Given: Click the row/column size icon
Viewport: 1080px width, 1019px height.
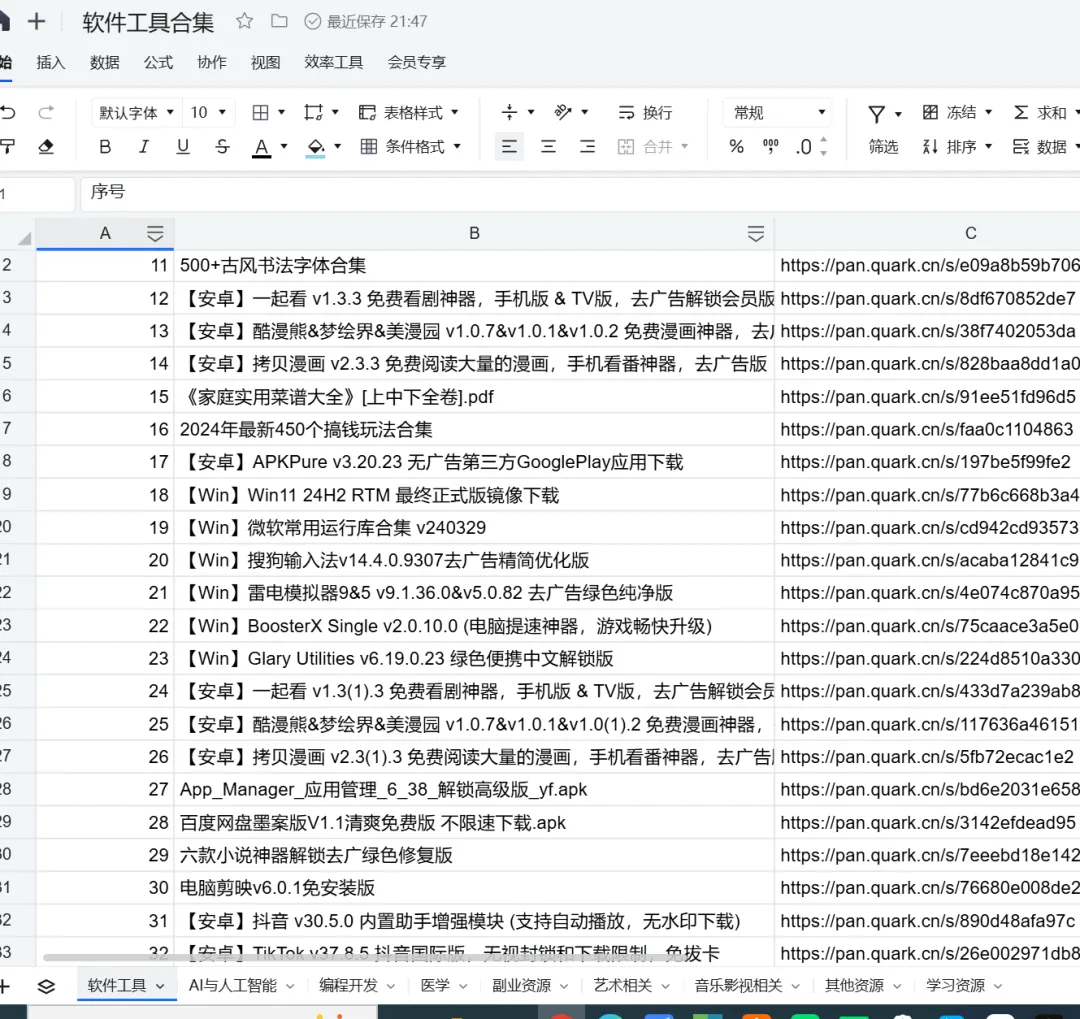Looking at the screenshot, I should click(x=313, y=112).
